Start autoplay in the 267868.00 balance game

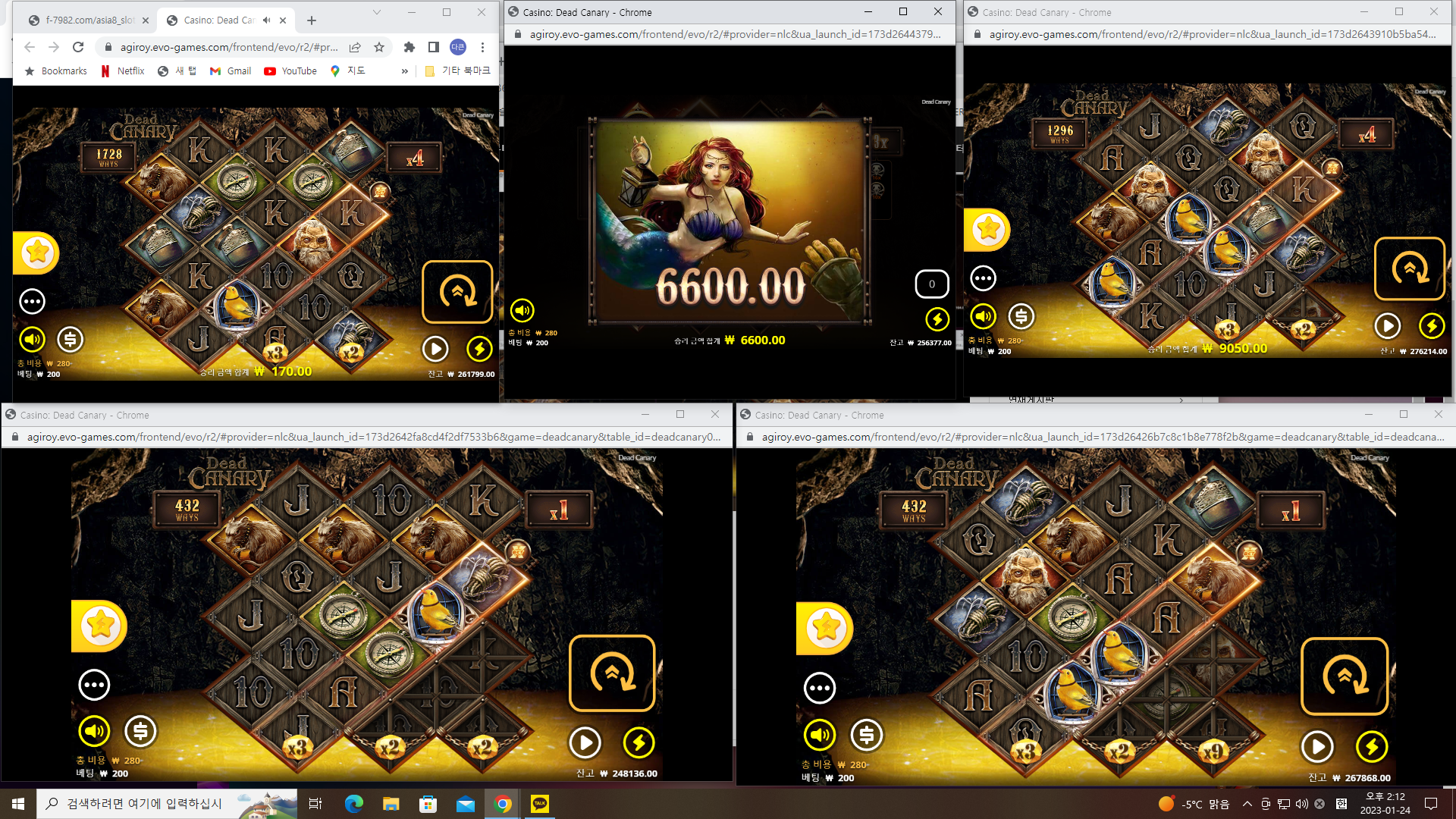(x=1318, y=747)
